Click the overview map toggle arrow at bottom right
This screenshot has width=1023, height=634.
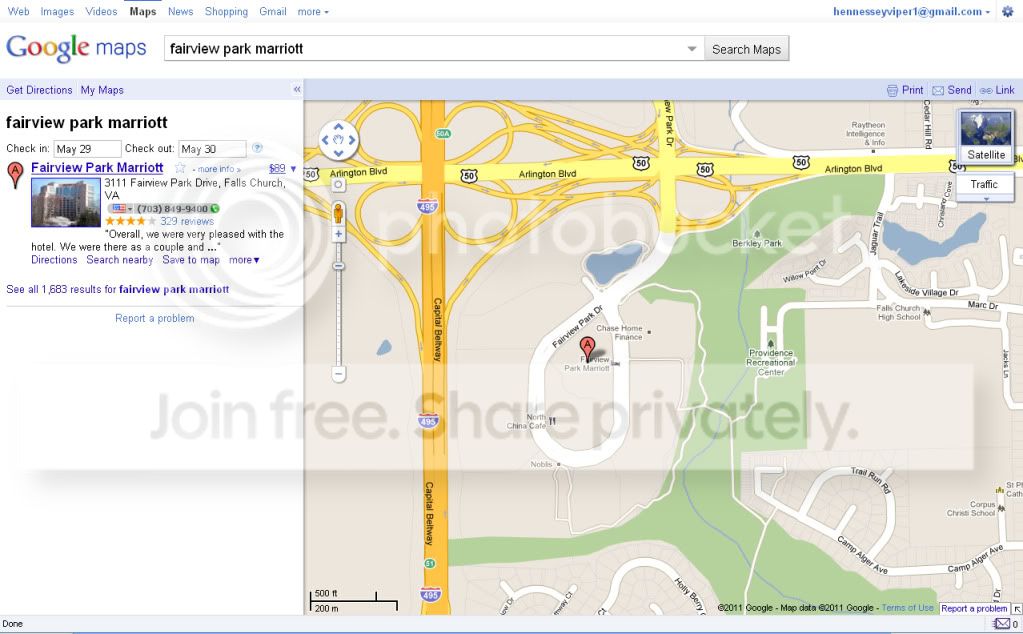pos(1016,609)
